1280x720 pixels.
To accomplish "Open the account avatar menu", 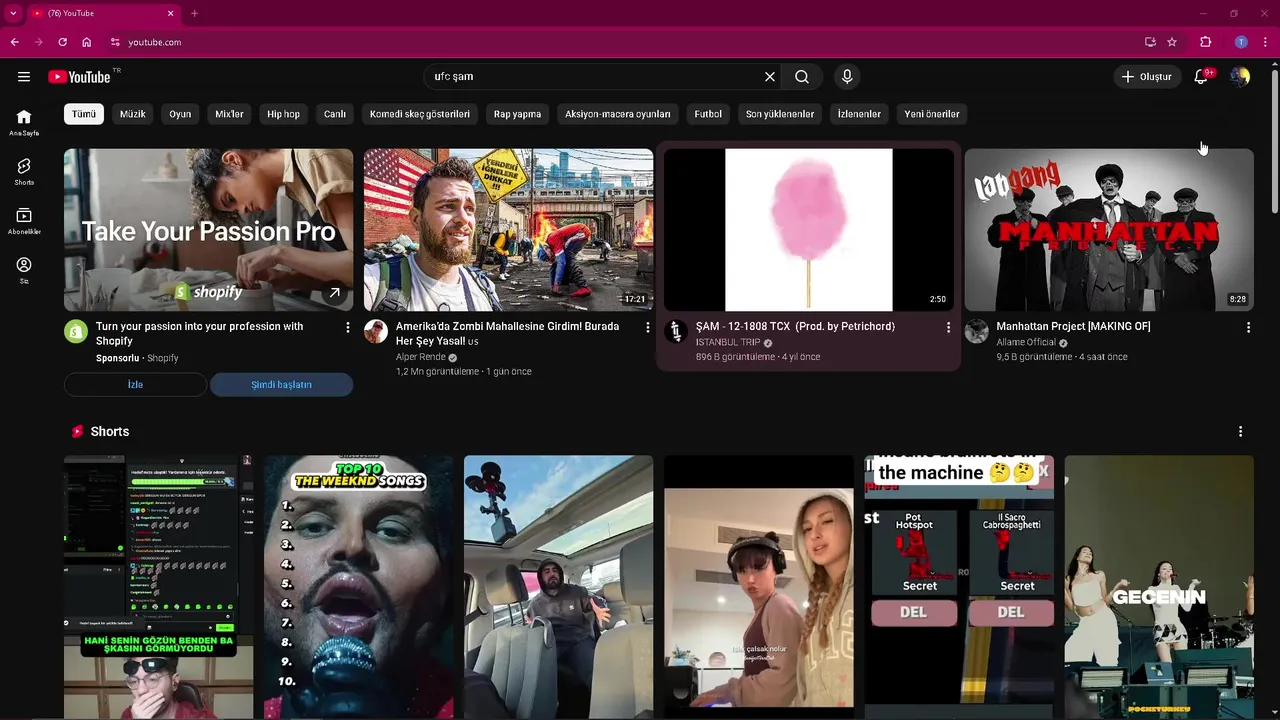I will click(1240, 77).
